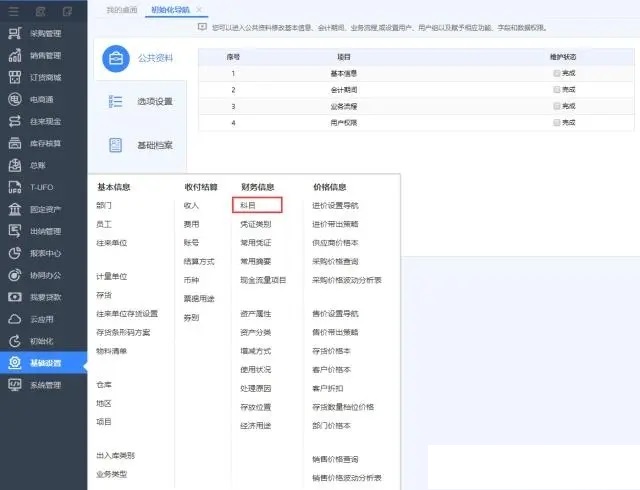Open 初始化 initialization icon in sidebar
The width and height of the screenshot is (640, 490).
pos(15,341)
